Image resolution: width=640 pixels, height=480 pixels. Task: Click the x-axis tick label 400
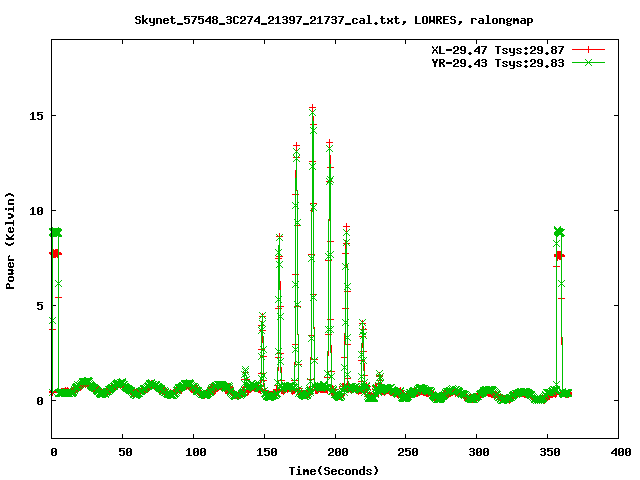click(x=621, y=452)
